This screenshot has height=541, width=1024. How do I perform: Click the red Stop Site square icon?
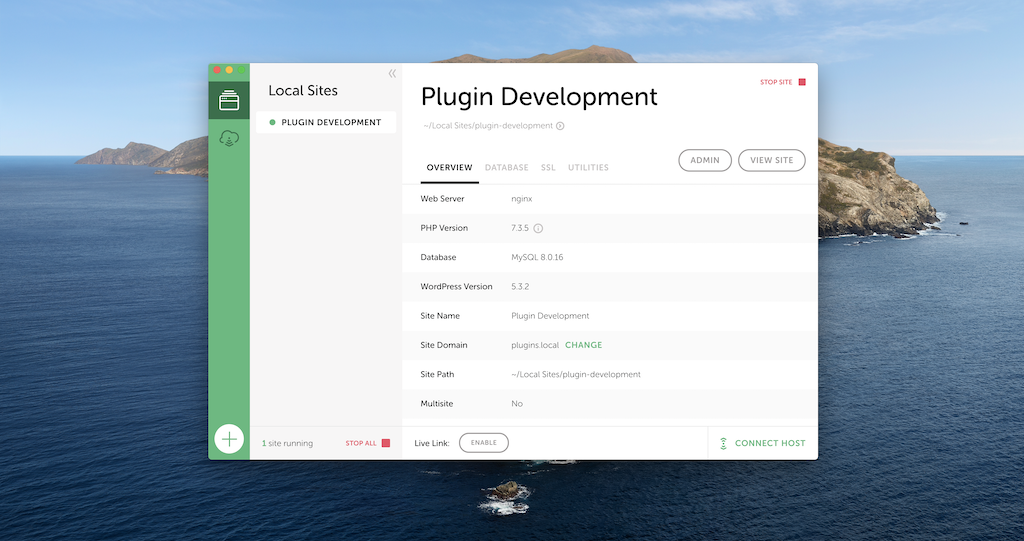coord(801,82)
